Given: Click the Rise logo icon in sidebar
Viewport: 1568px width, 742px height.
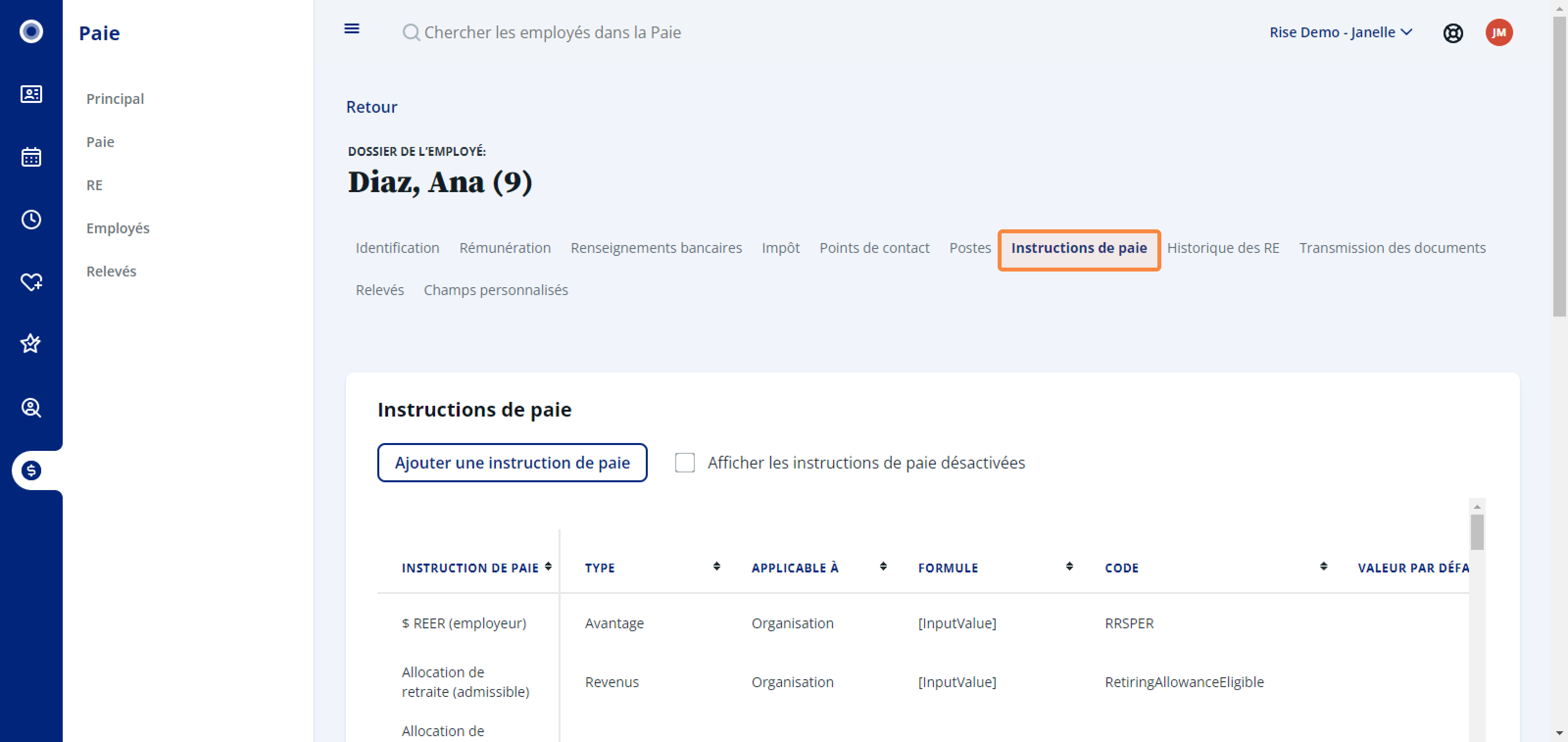Looking at the screenshot, I should [x=31, y=31].
